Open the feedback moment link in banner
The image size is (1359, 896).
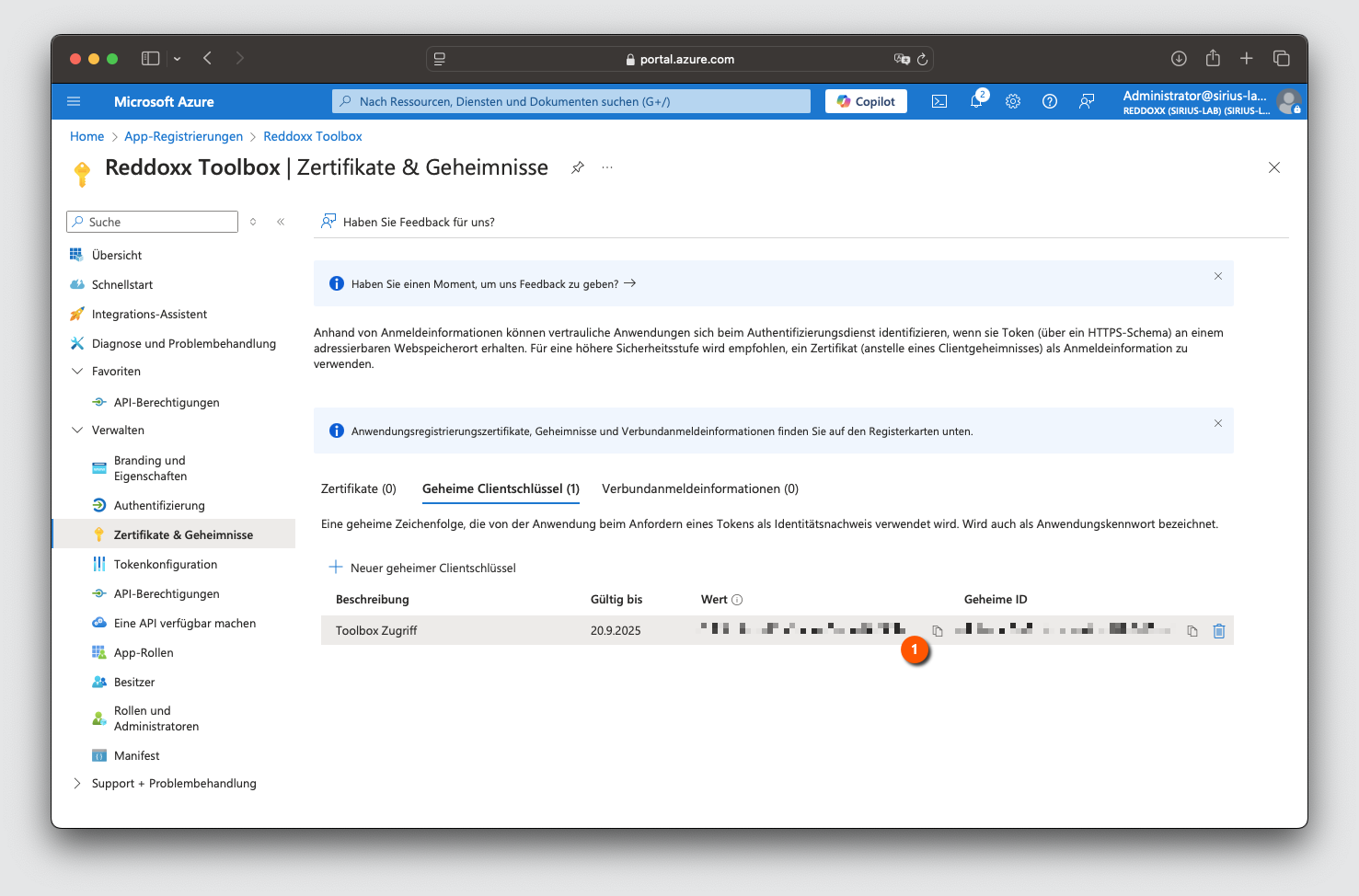[493, 284]
